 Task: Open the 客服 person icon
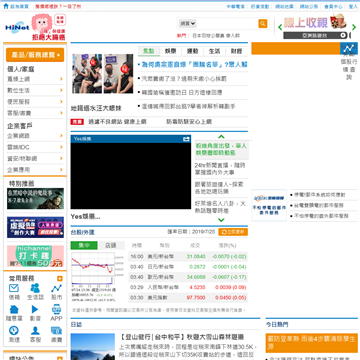click(x=35, y=331)
